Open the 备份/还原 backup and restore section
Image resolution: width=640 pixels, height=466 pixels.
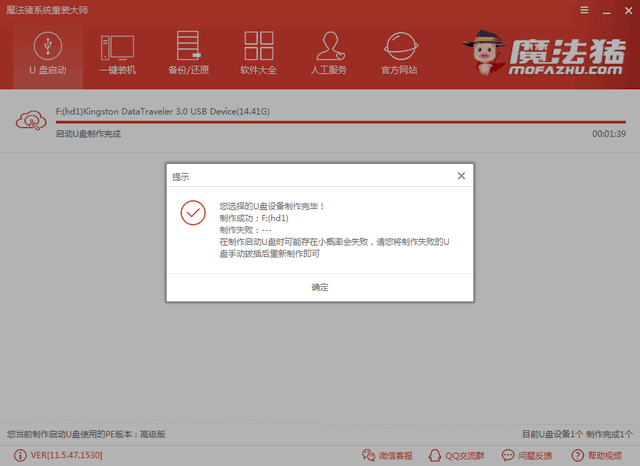point(188,54)
